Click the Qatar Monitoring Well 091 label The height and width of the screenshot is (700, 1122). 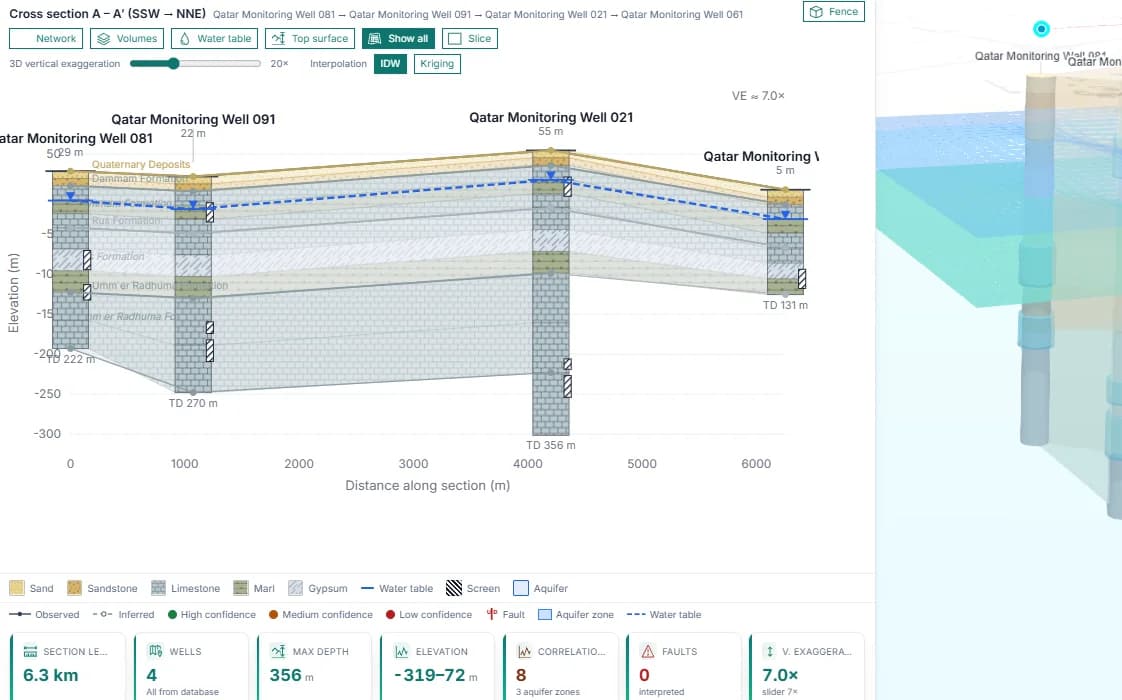(x=193, y=120)
